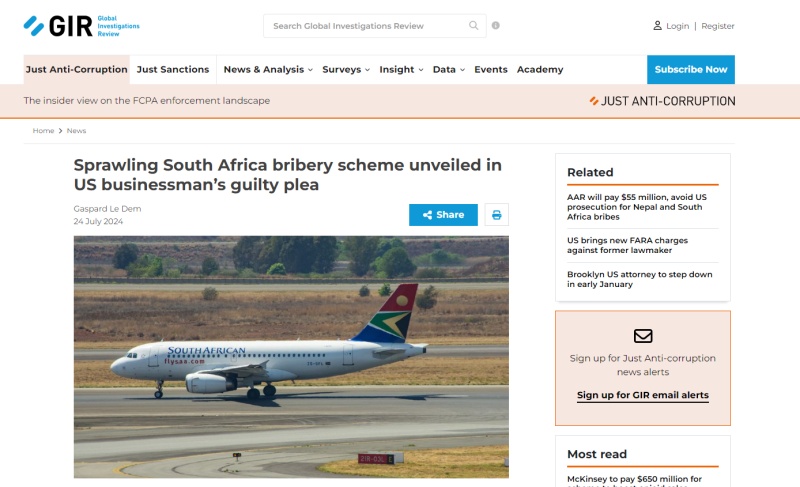800x487 pixels.
Task: Open Sign up for GIR email alerts
Action: 643,395
